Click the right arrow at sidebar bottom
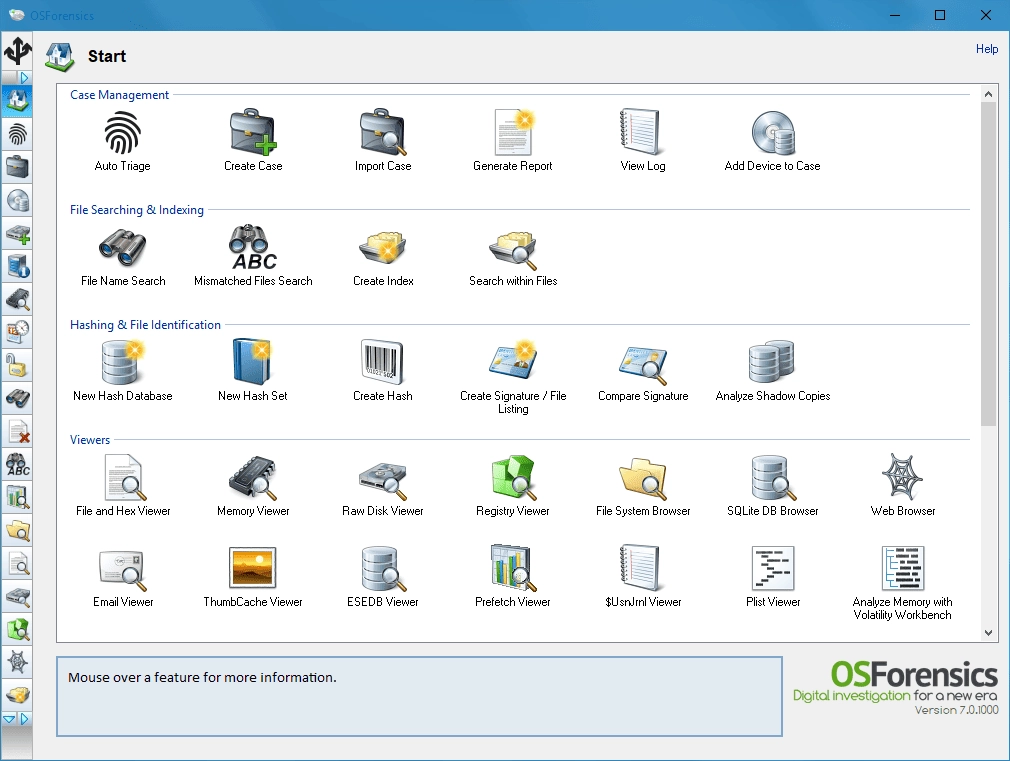This screenshot has width=1010, height=761. pos(24,718)
